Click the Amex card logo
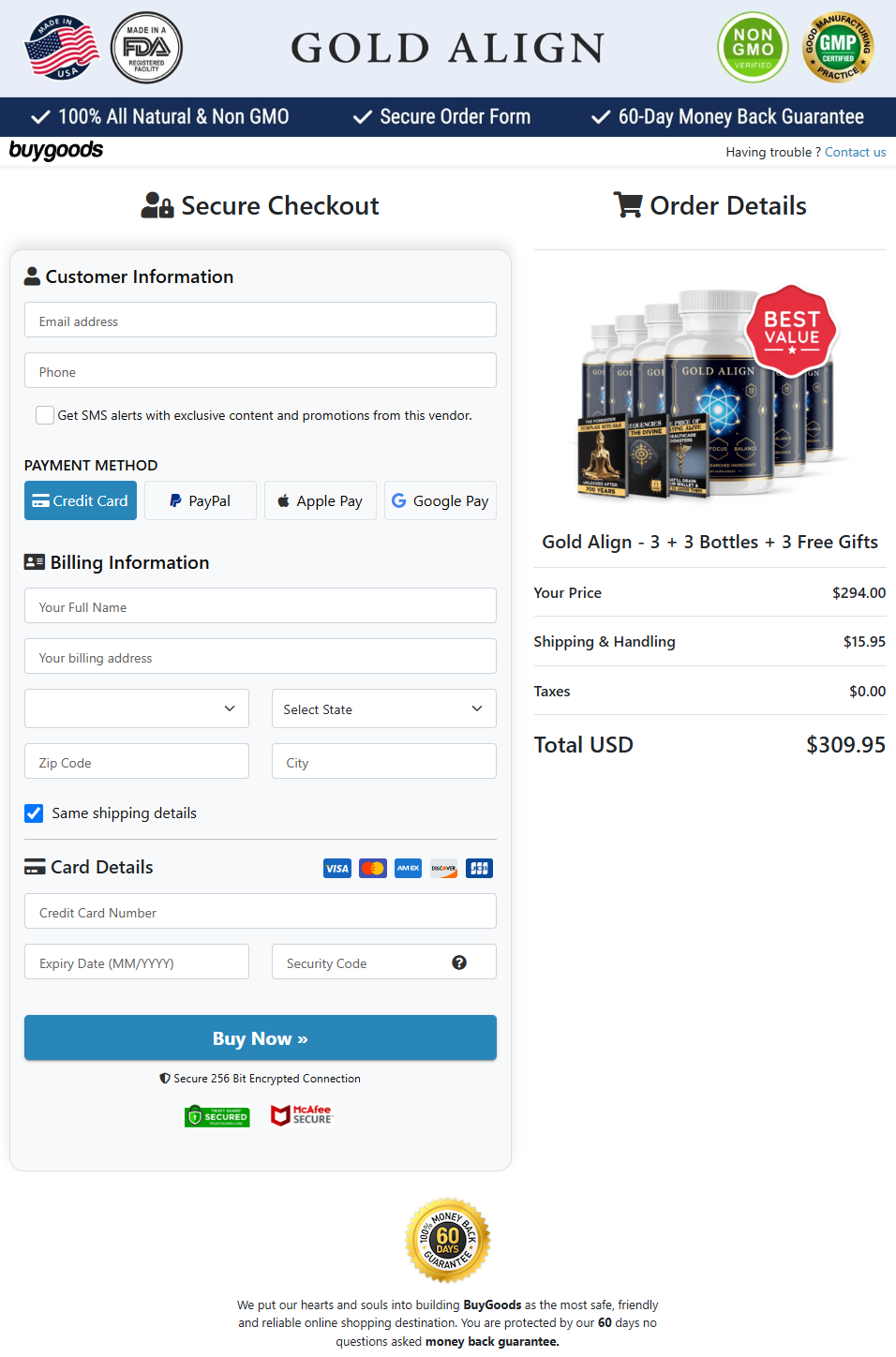896x1357 pixels. (x=409, y=868)
